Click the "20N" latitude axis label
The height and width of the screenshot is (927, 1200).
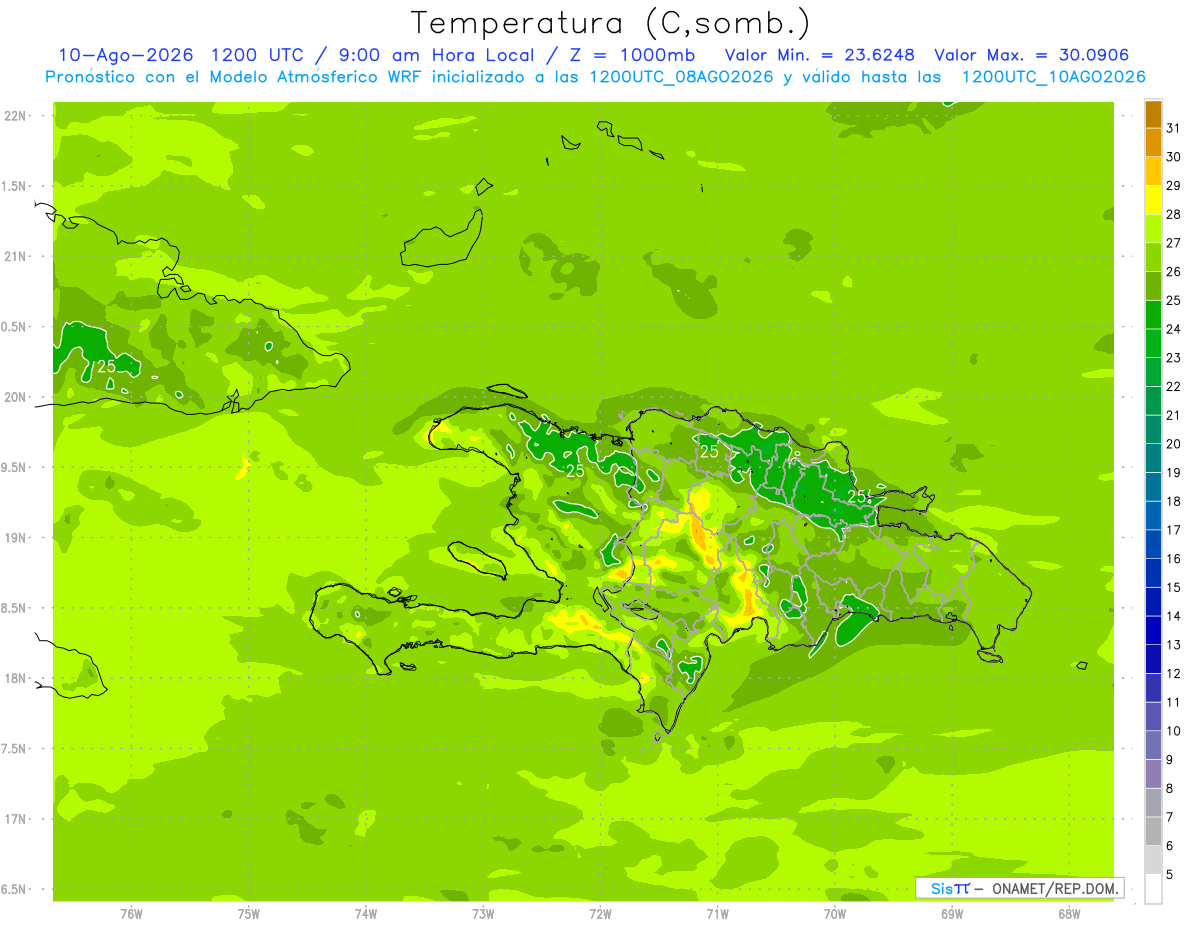[x=17, y=397]
